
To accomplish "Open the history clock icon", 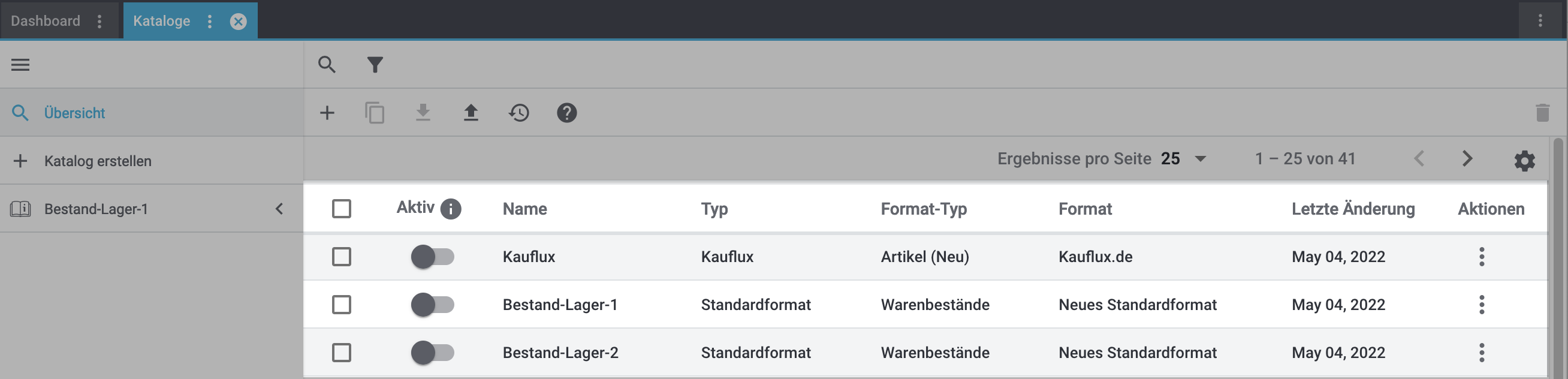I will click(518, 113).
